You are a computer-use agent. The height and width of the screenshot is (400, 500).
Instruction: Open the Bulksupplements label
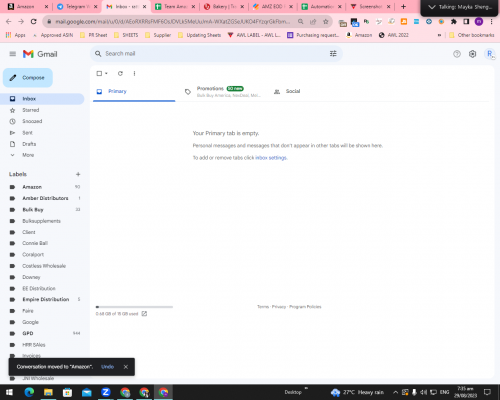[42, 221]
